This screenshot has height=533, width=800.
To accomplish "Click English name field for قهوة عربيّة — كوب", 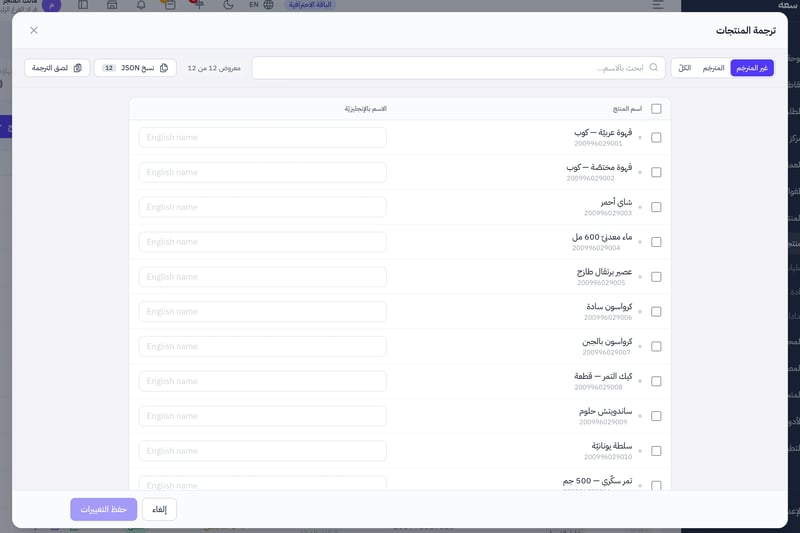I will point(263,138).
